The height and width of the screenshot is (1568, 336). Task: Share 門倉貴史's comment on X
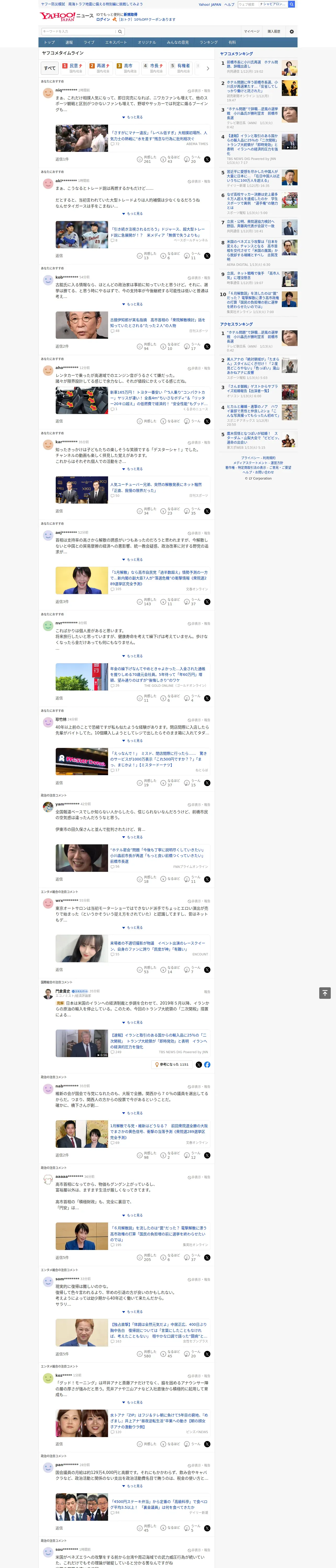(x=199, y=1065)
